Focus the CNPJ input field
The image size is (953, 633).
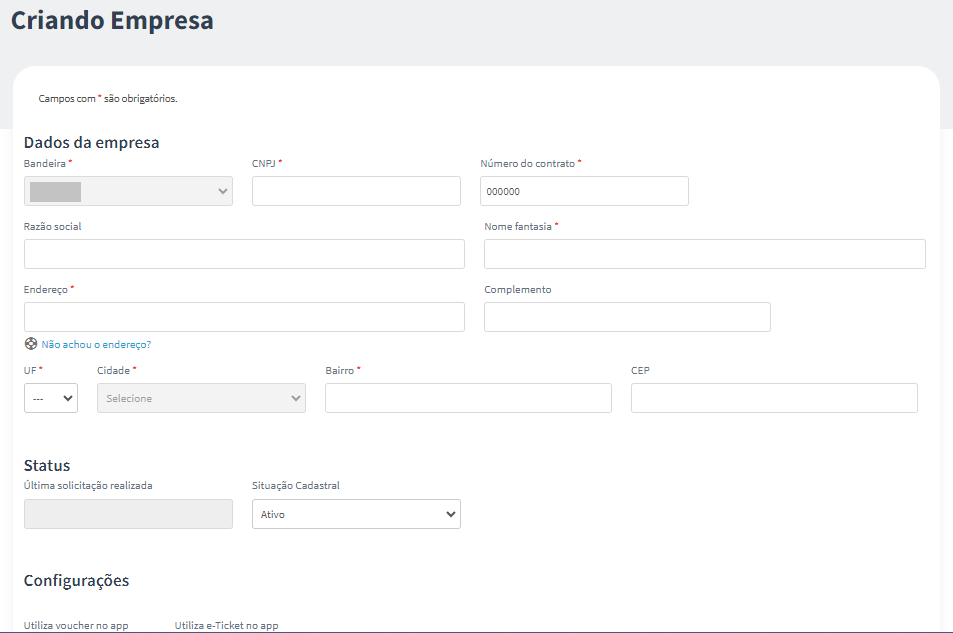click(356, 191)
